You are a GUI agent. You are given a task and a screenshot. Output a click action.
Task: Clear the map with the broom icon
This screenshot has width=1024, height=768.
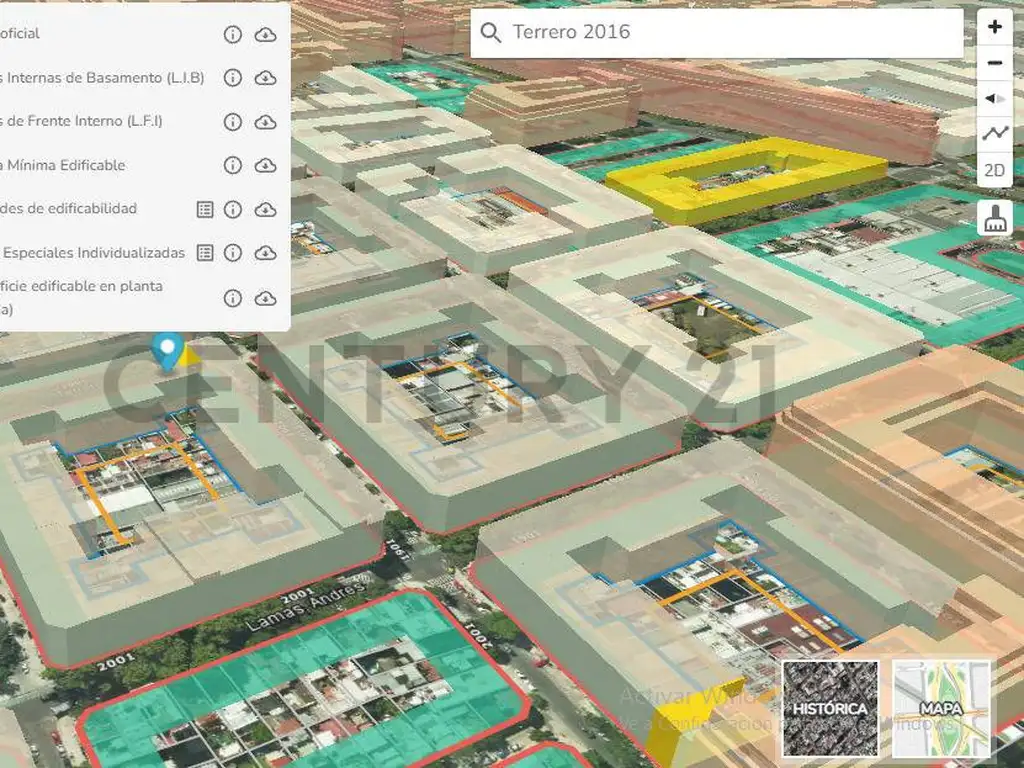(x=994, y=217)
